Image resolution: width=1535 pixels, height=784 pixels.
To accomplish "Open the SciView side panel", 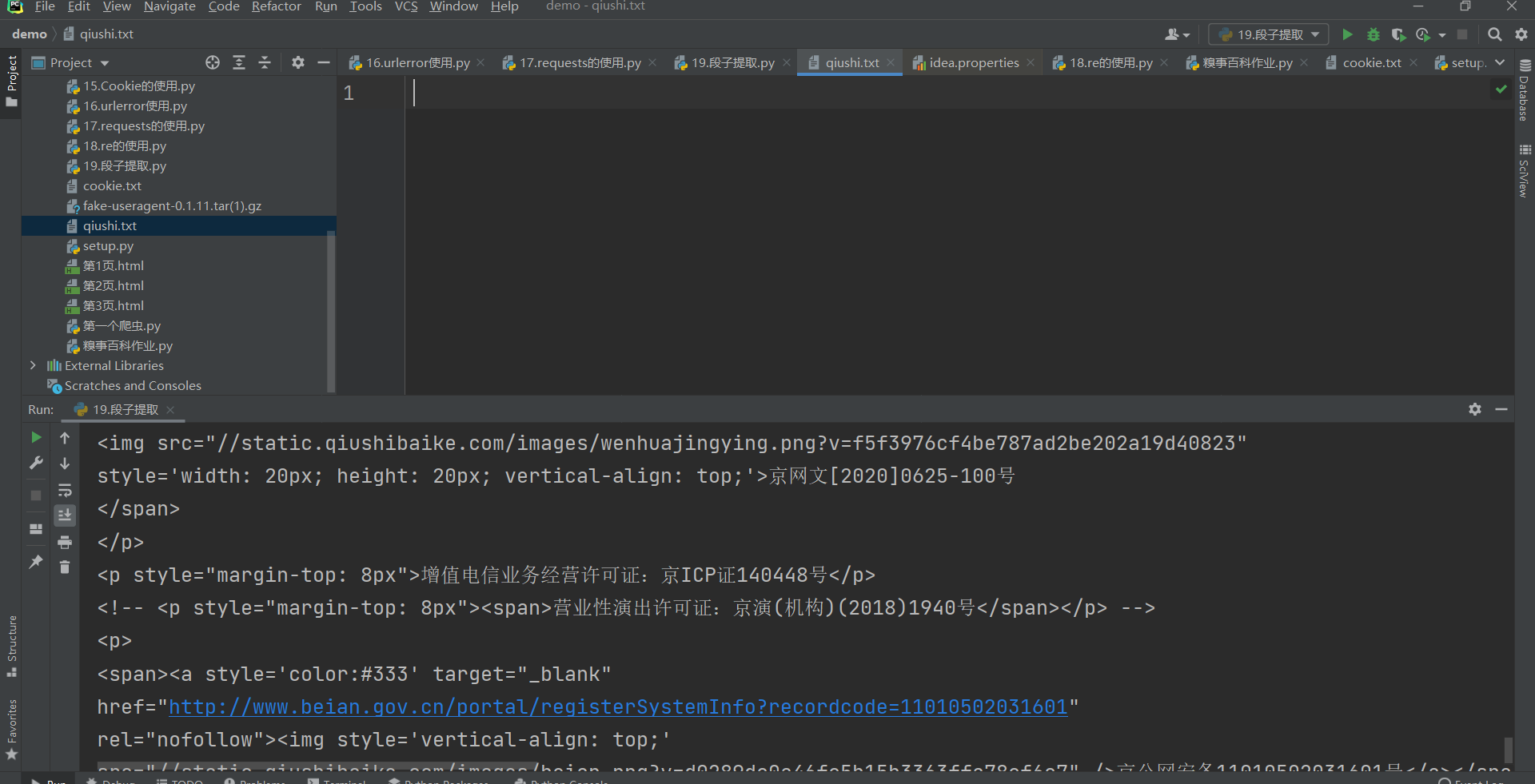I will pyautogui.click(x=1524, y=170).
